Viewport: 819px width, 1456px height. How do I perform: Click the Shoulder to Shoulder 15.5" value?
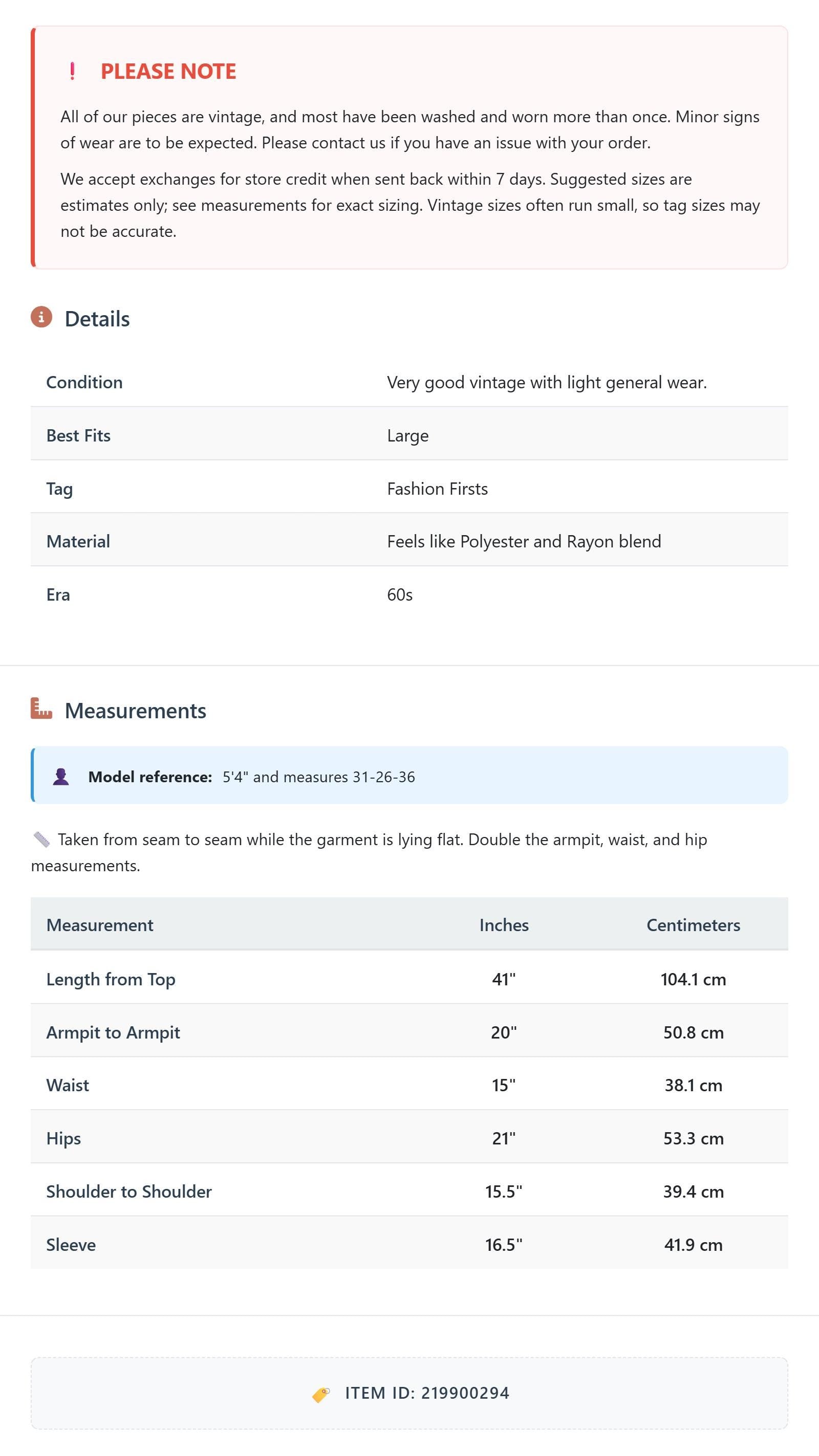(504, 1192)
